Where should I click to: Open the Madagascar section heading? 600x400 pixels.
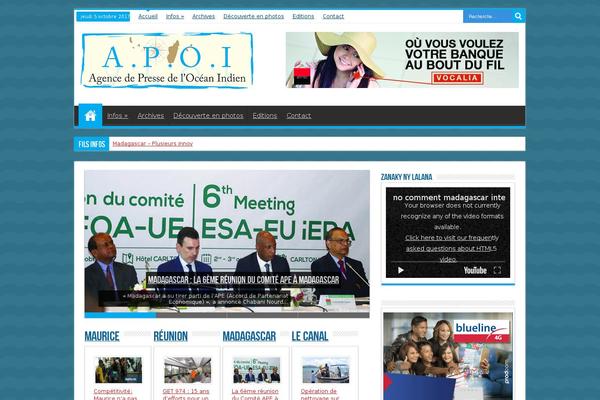(x=249, y=336)
